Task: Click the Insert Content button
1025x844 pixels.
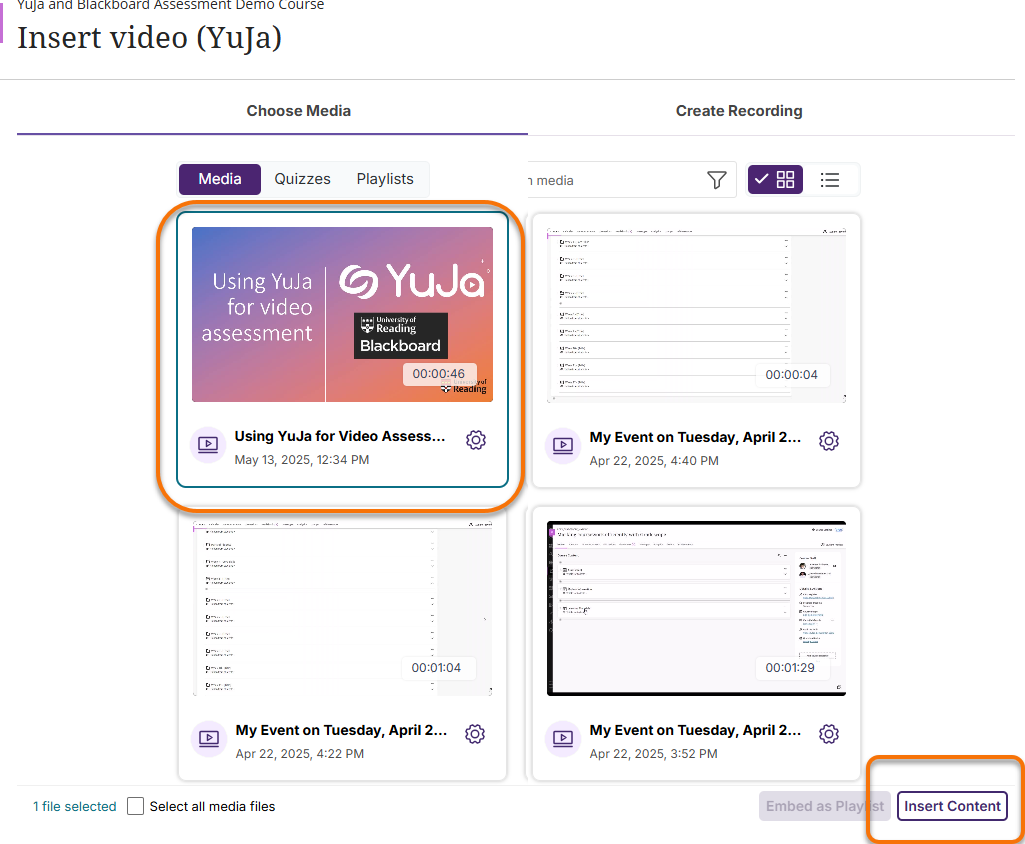Action: point(951,806)
